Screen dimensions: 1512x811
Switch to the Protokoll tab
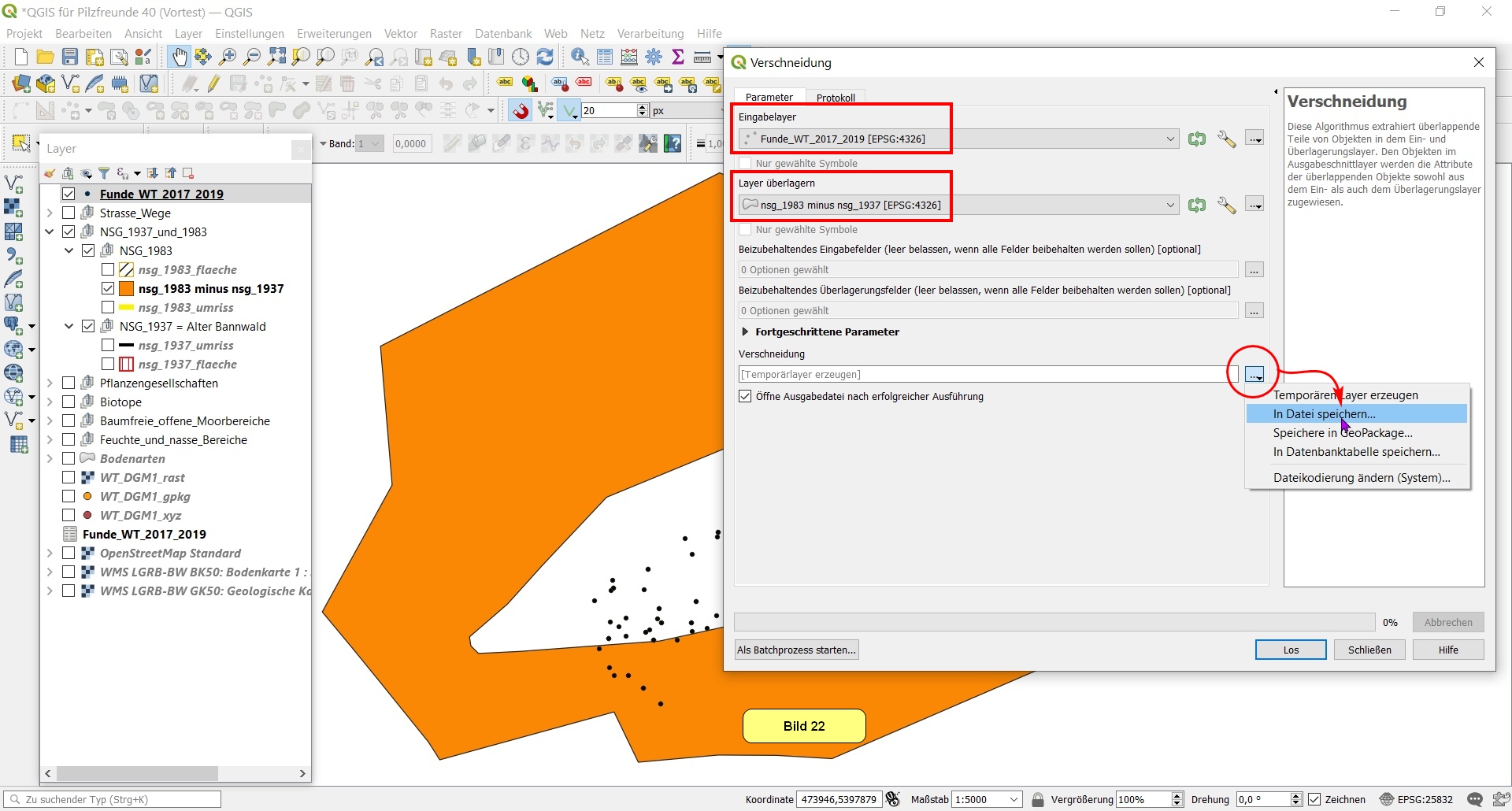point(836,98)
